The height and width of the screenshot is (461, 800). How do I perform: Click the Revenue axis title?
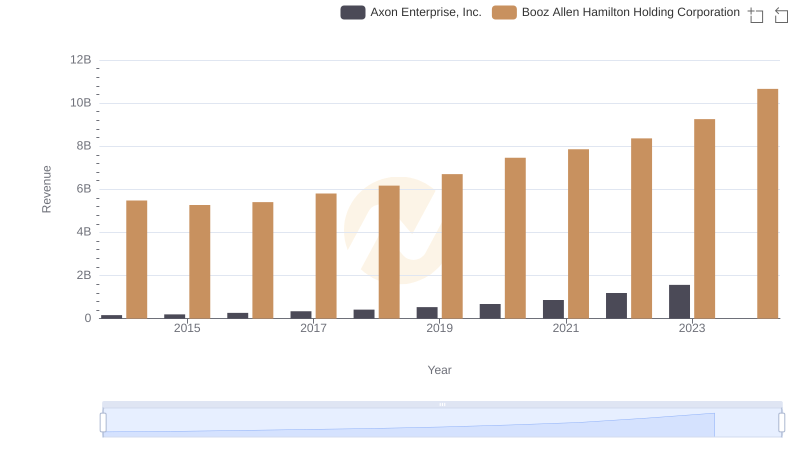(46, 189)
